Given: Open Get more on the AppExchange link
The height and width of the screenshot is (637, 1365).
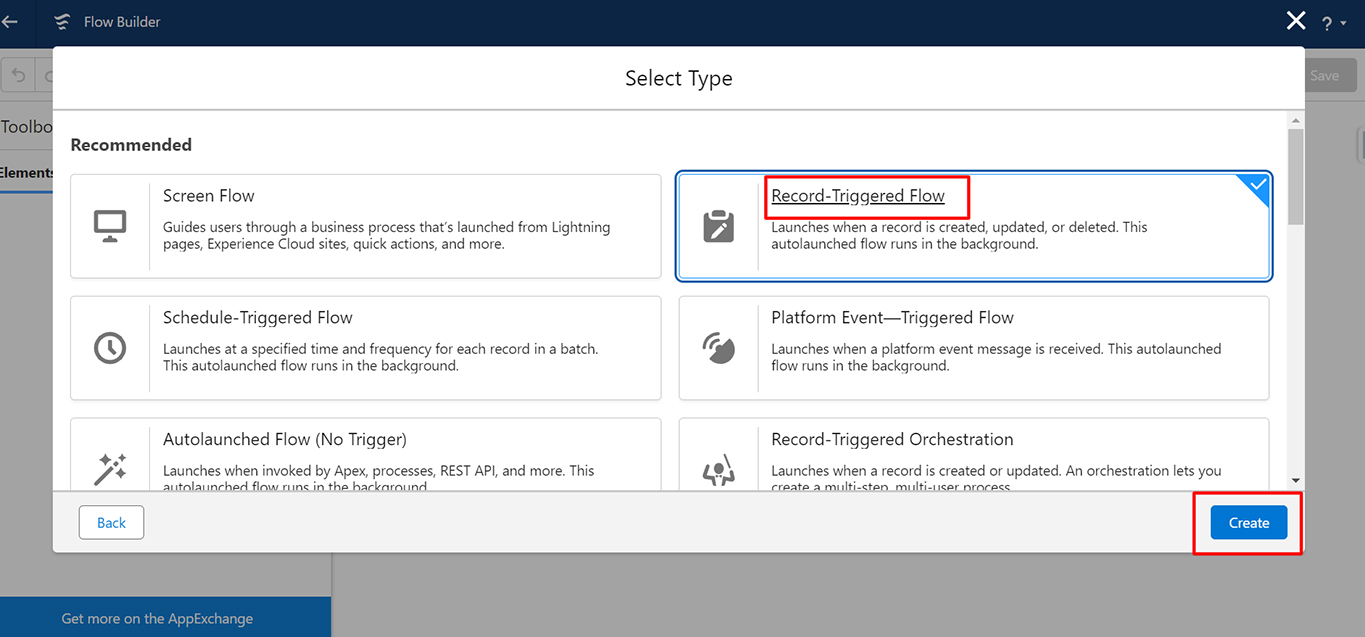Looking at the screenshot, I should pos(157,618).
